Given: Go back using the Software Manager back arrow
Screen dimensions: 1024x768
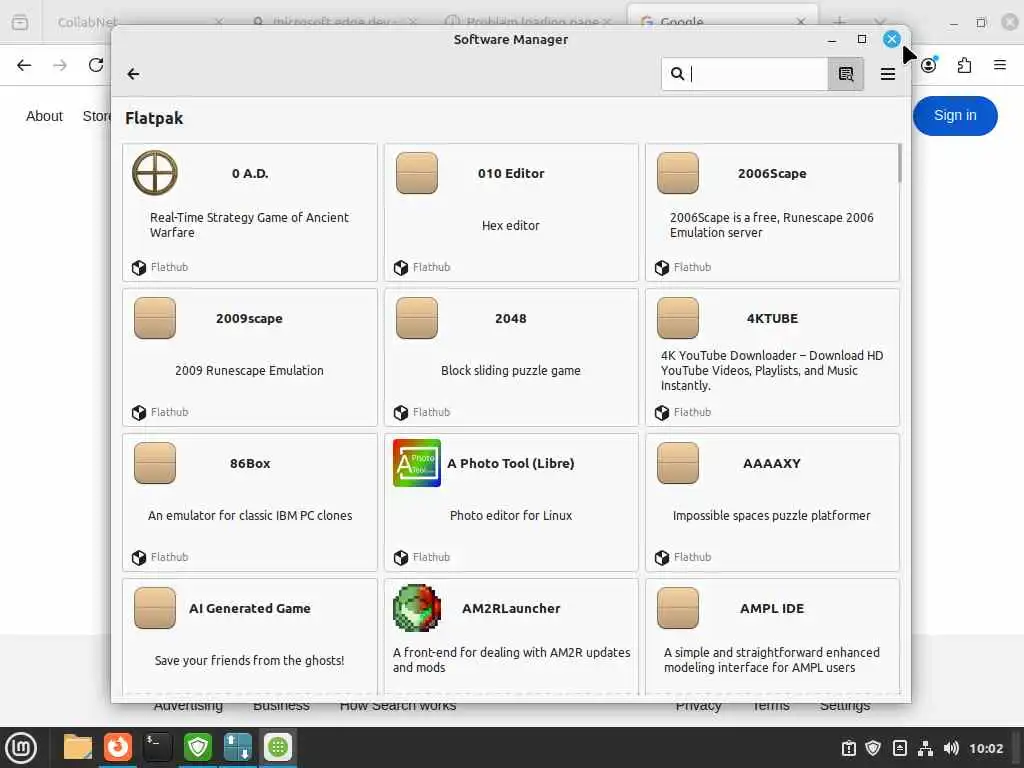Looking at the screenshot, I should click(x=133, y=74).
